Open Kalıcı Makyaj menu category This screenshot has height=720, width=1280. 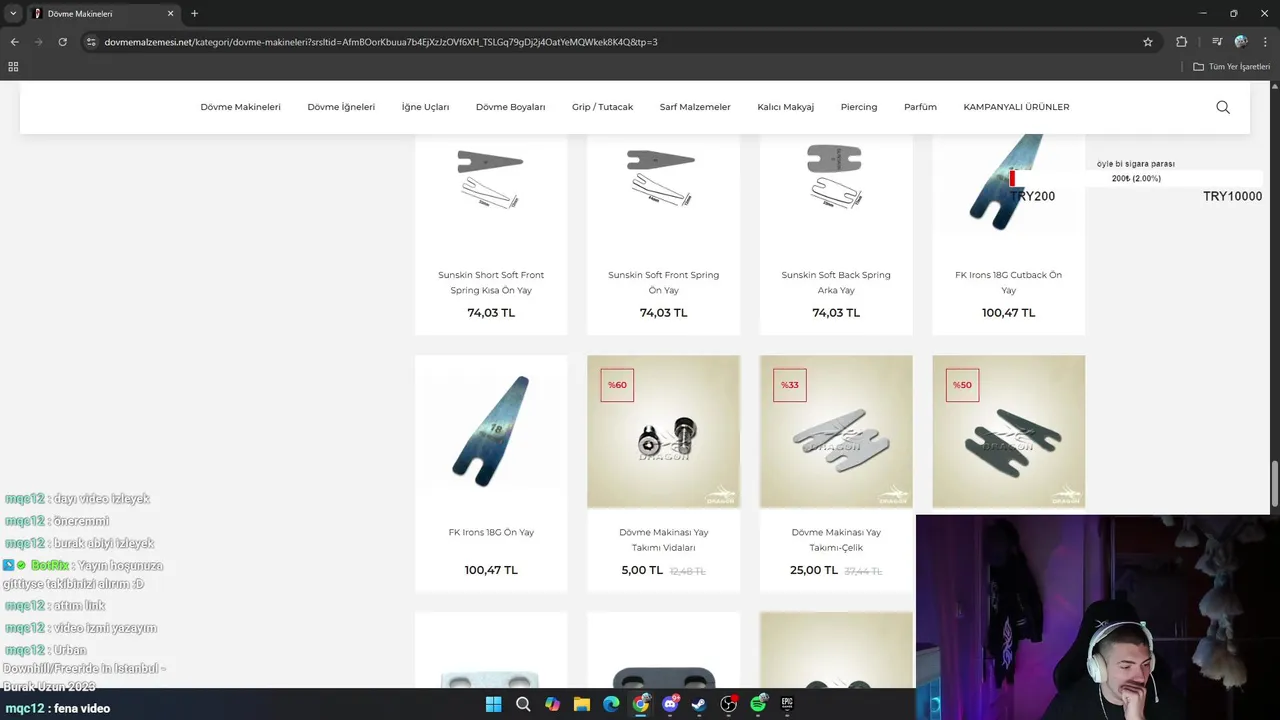[x=785, y=107]
